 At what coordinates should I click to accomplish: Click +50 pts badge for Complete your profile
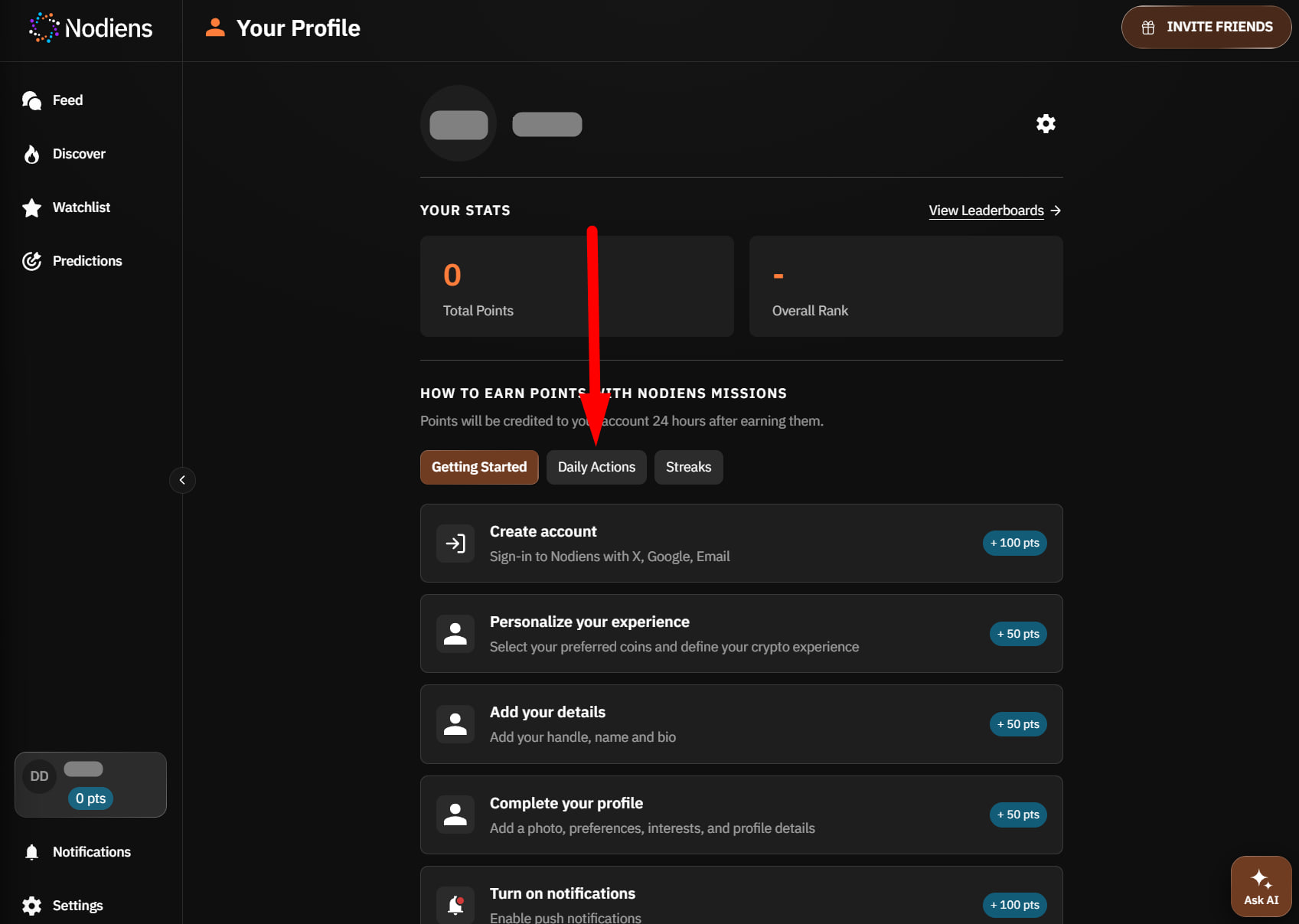click(1018, 815)
